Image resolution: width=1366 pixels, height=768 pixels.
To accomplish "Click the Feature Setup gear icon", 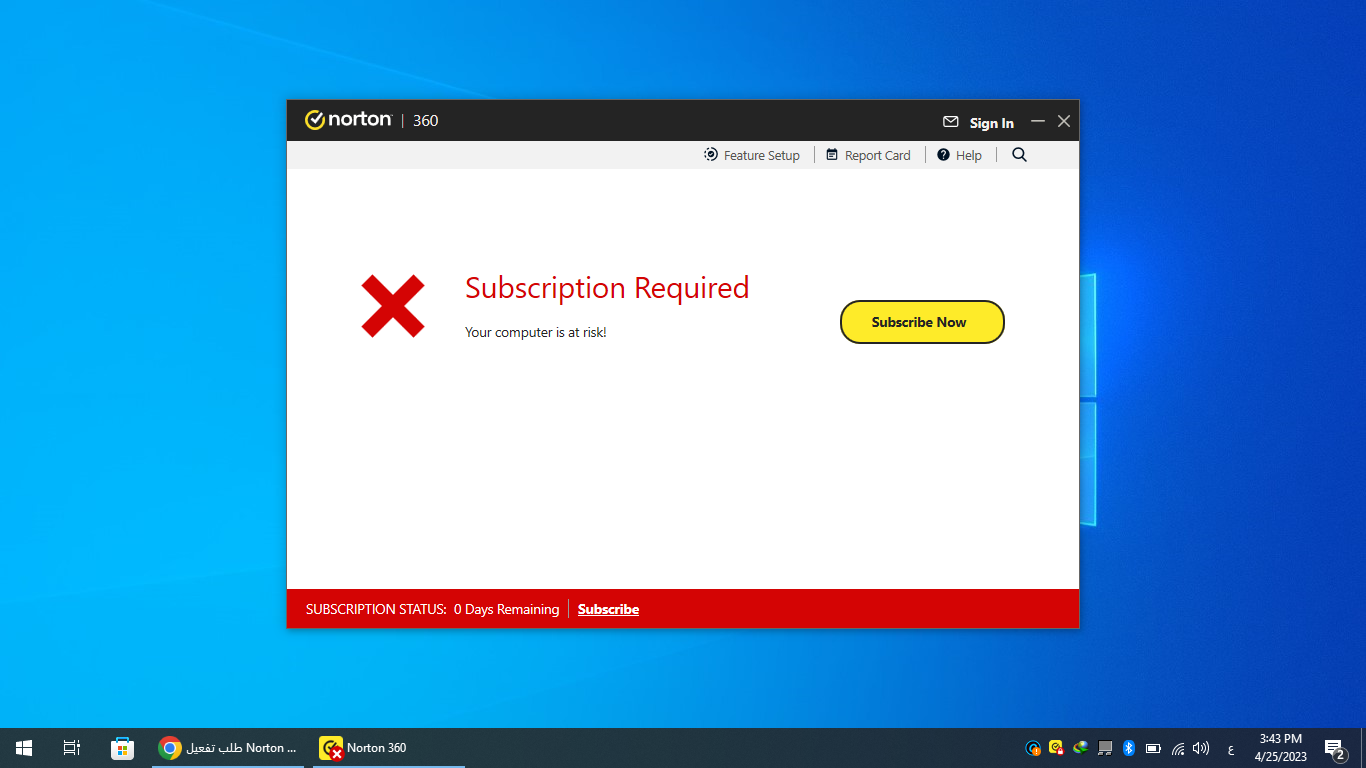I will tap(711, 155).
